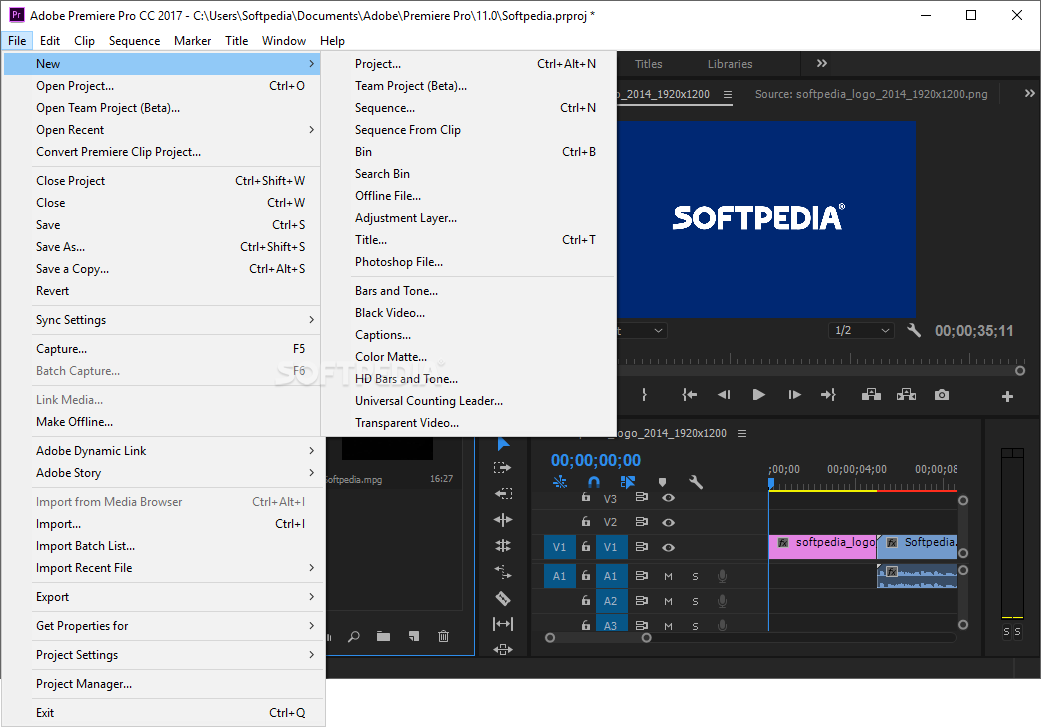Toggle V1 source patching button
This screenshot has height=727, width=1041.
coord(560,547)
